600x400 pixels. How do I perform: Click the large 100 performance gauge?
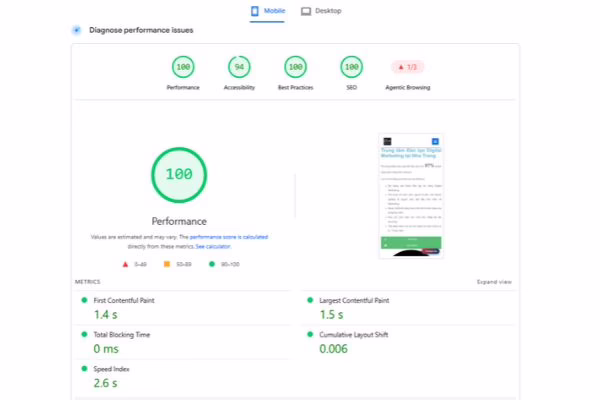coord(179,175)
